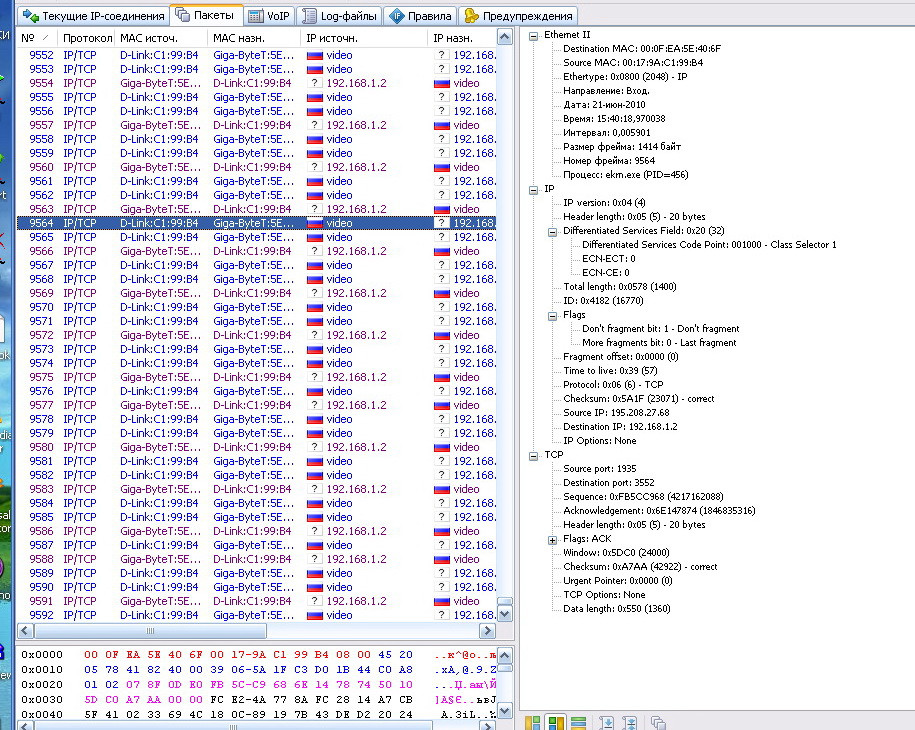This screenshot has width=915, height=730.
Task: Select the Data length: 0x550 (1360) line
Action: coord(617,609)
